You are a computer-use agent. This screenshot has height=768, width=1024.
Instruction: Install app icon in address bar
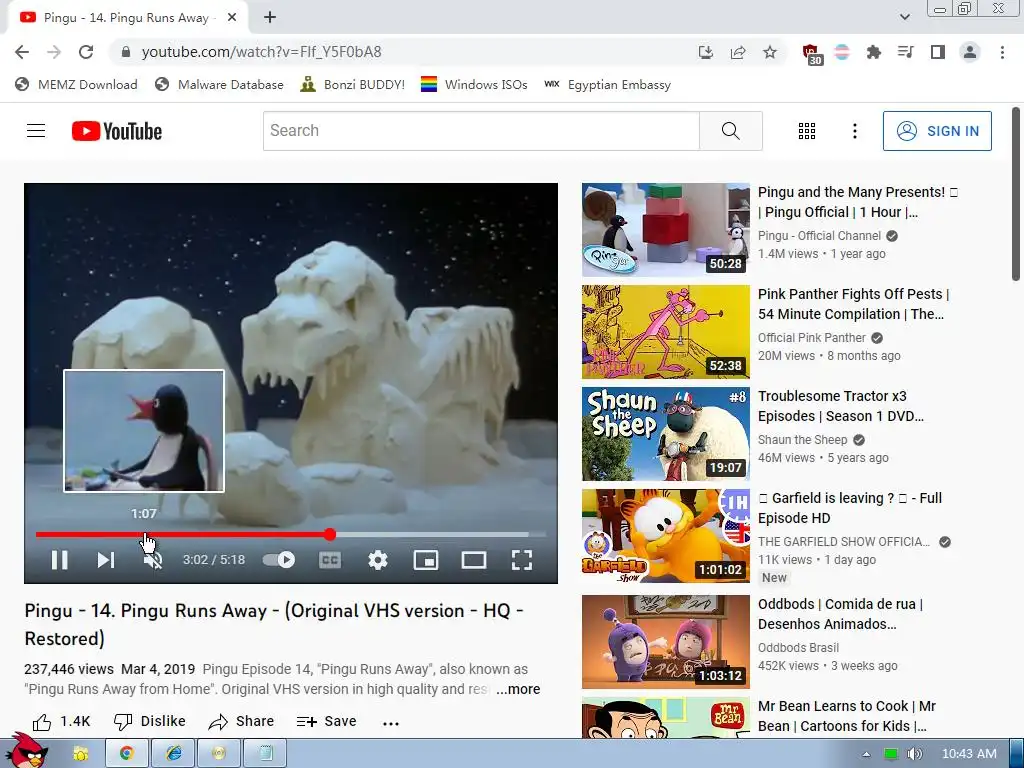[705, 52]
